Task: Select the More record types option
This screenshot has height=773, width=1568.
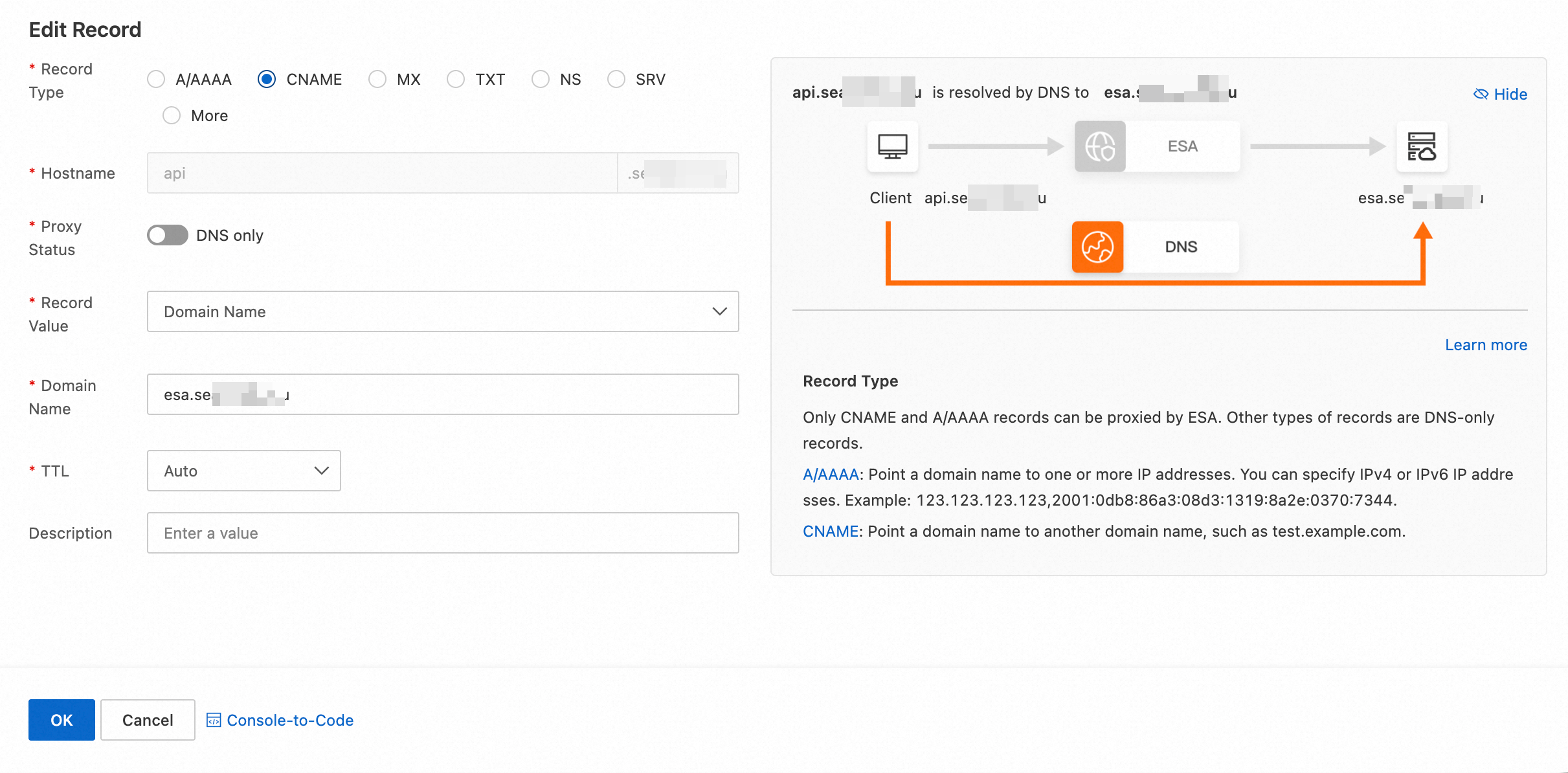Action: click(x=172, y=116)
